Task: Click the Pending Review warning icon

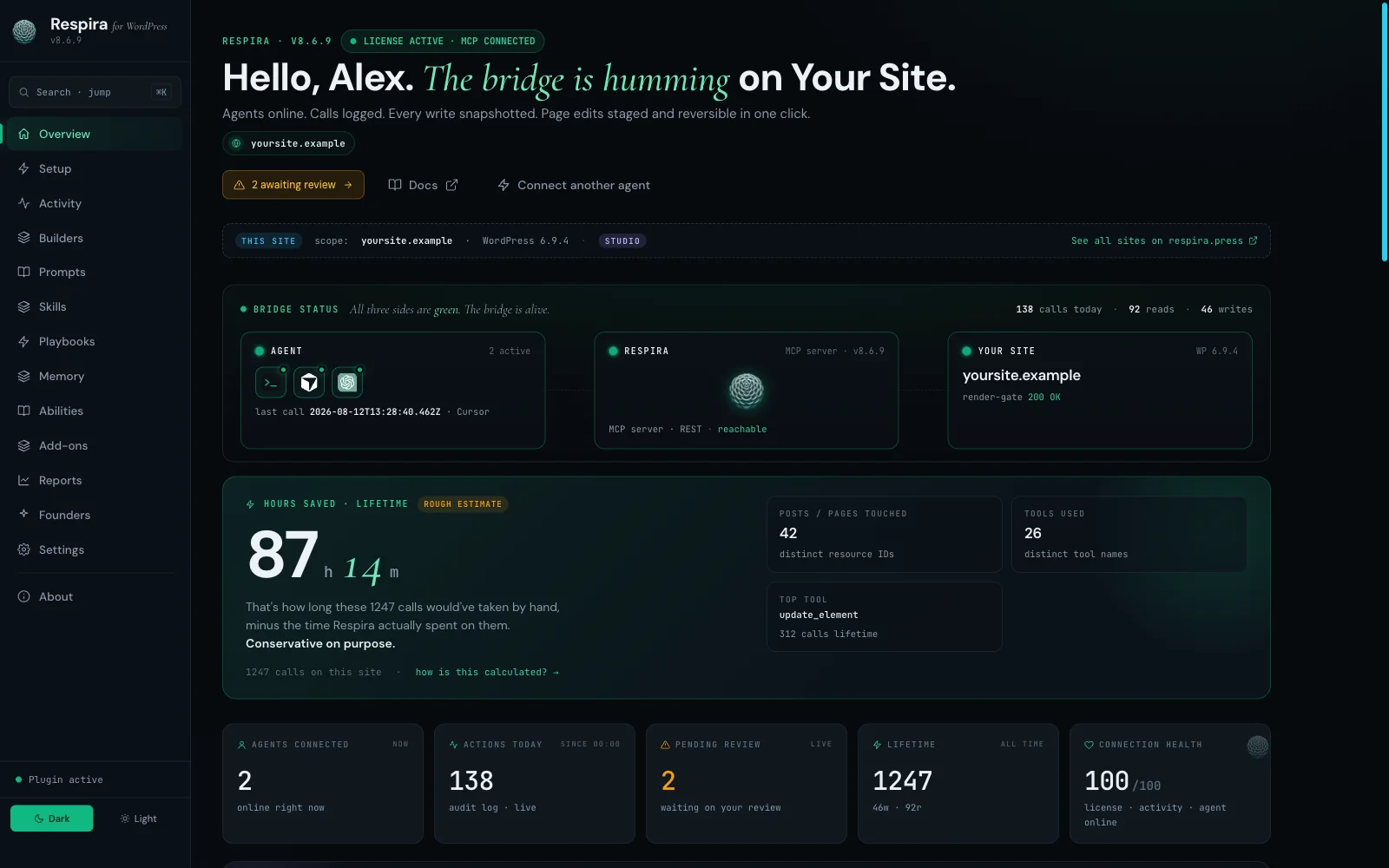Action: 665,745
